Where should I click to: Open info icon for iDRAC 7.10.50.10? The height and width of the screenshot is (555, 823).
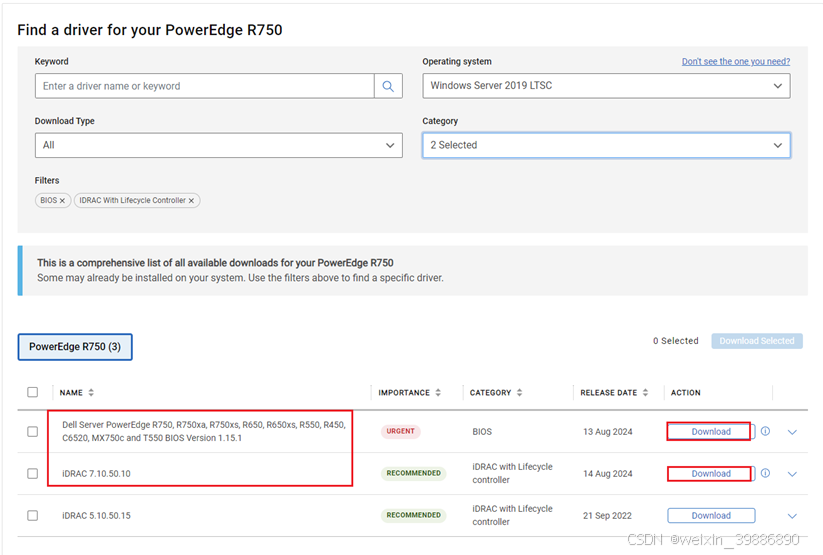(765, 473)
